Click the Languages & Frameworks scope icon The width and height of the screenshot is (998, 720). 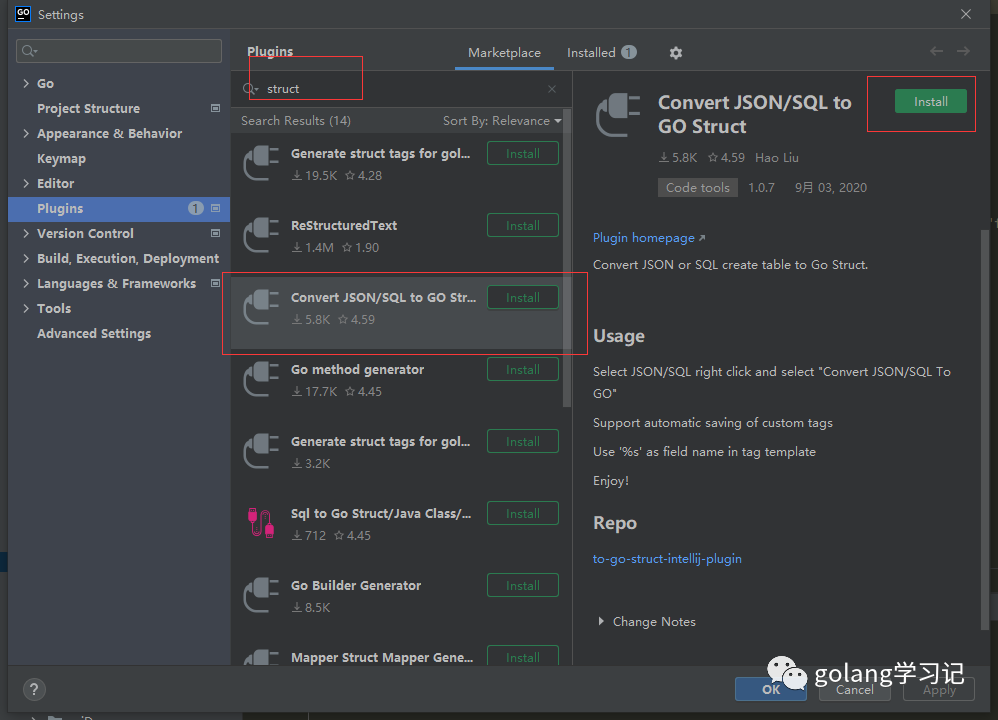click(x=215, y=283)
